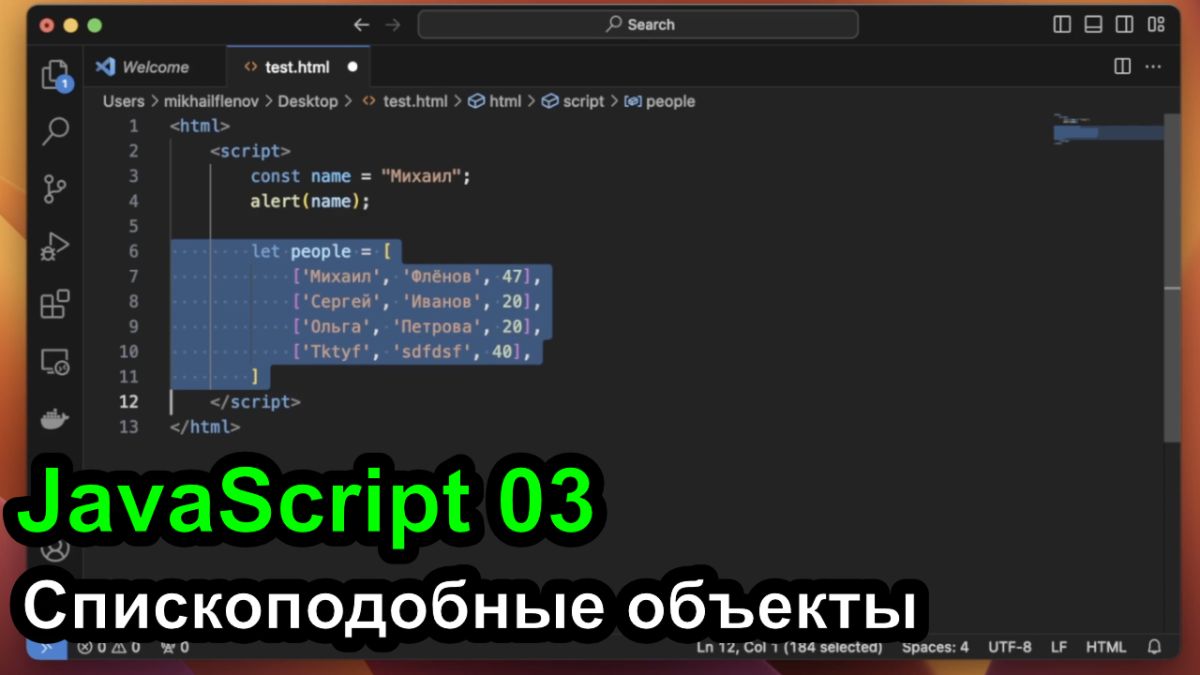Switch to the Welcome tab
Image resolution: width=1200 pixels, height=675 pixels.
pos(154,68)
